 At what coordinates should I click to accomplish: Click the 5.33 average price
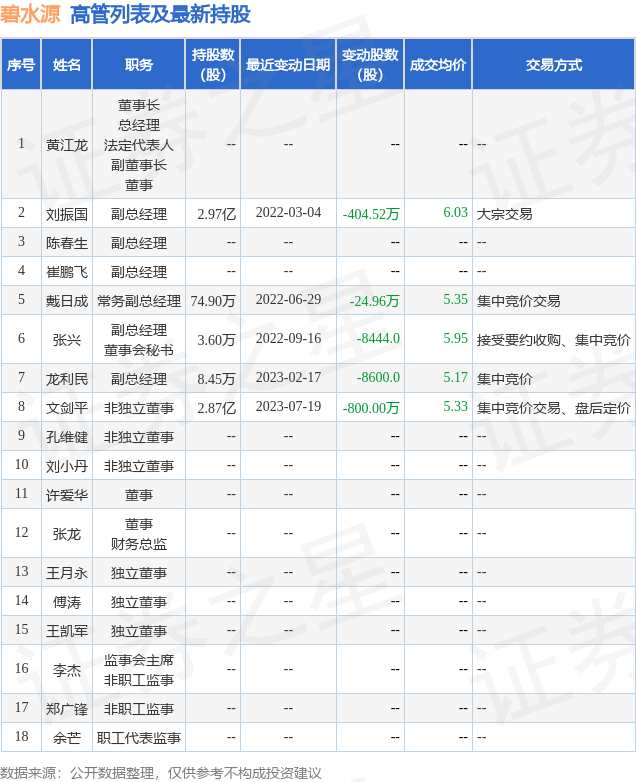coord(455,406)
